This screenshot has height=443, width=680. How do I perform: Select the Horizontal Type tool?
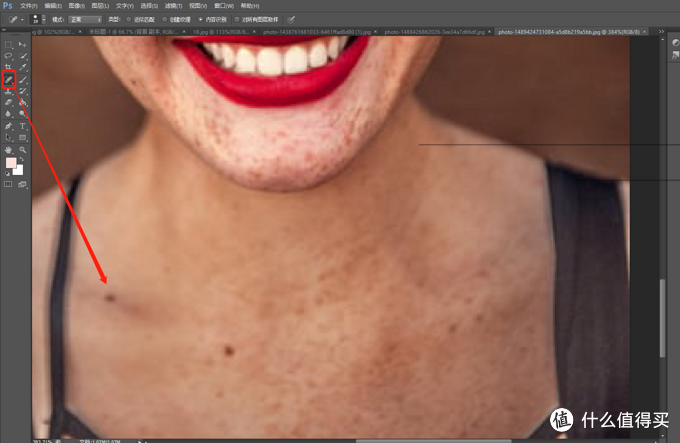coord(23,126)
